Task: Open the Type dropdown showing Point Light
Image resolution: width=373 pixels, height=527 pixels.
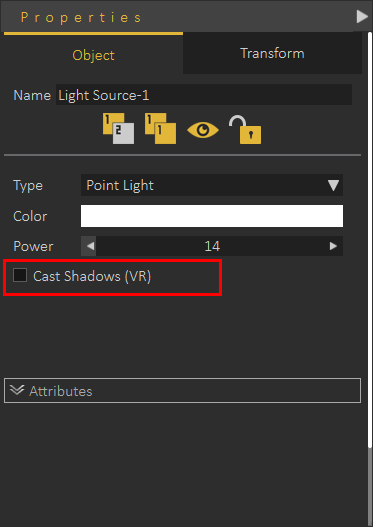Action: point(212,185)
